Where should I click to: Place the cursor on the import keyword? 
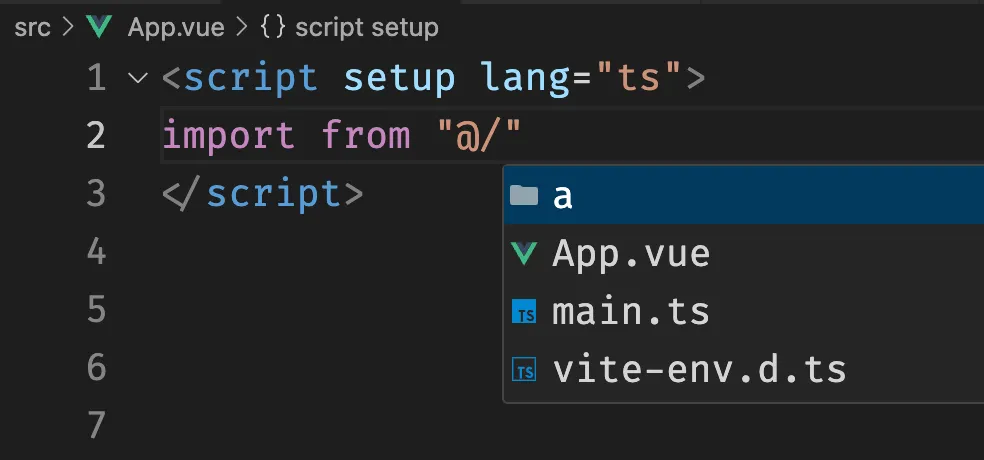coord(228,136)
